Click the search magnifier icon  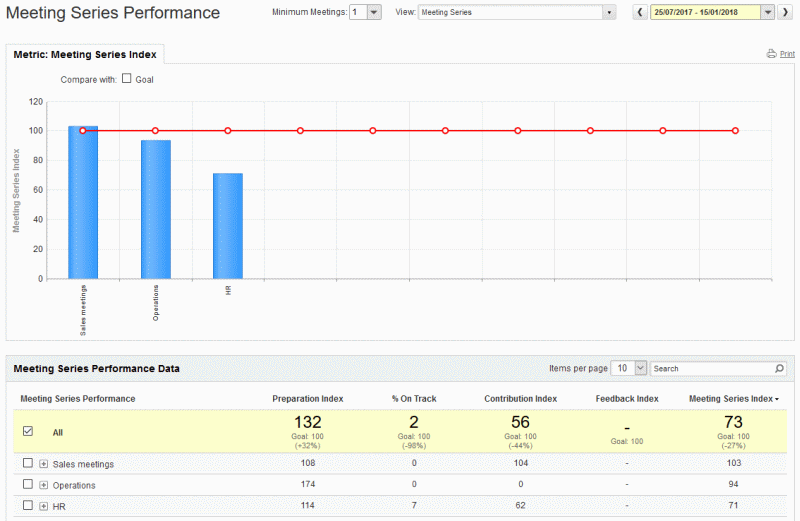779,368
